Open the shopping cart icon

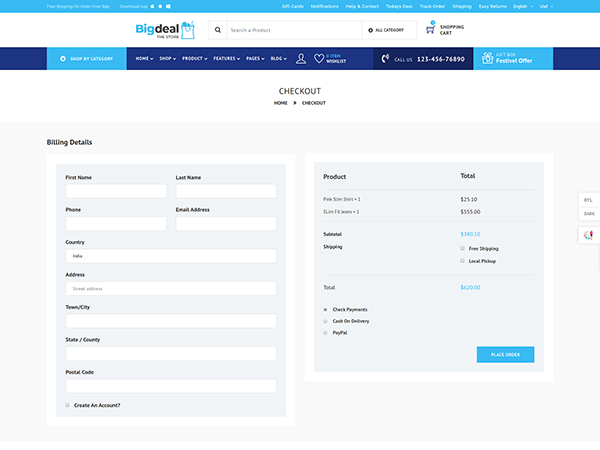click(x=431, y=29)
